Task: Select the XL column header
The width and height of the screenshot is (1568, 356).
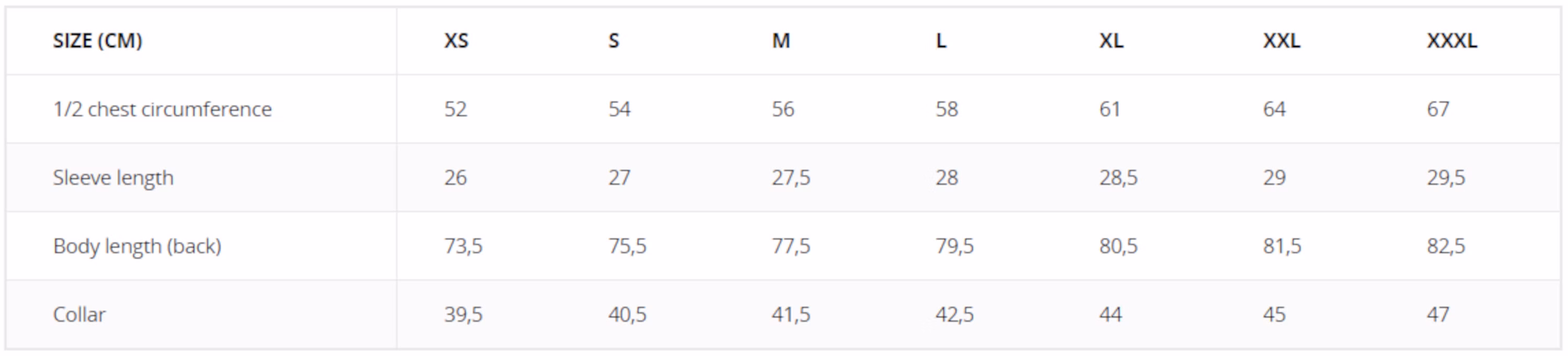Action: [x=1111, y=41]
